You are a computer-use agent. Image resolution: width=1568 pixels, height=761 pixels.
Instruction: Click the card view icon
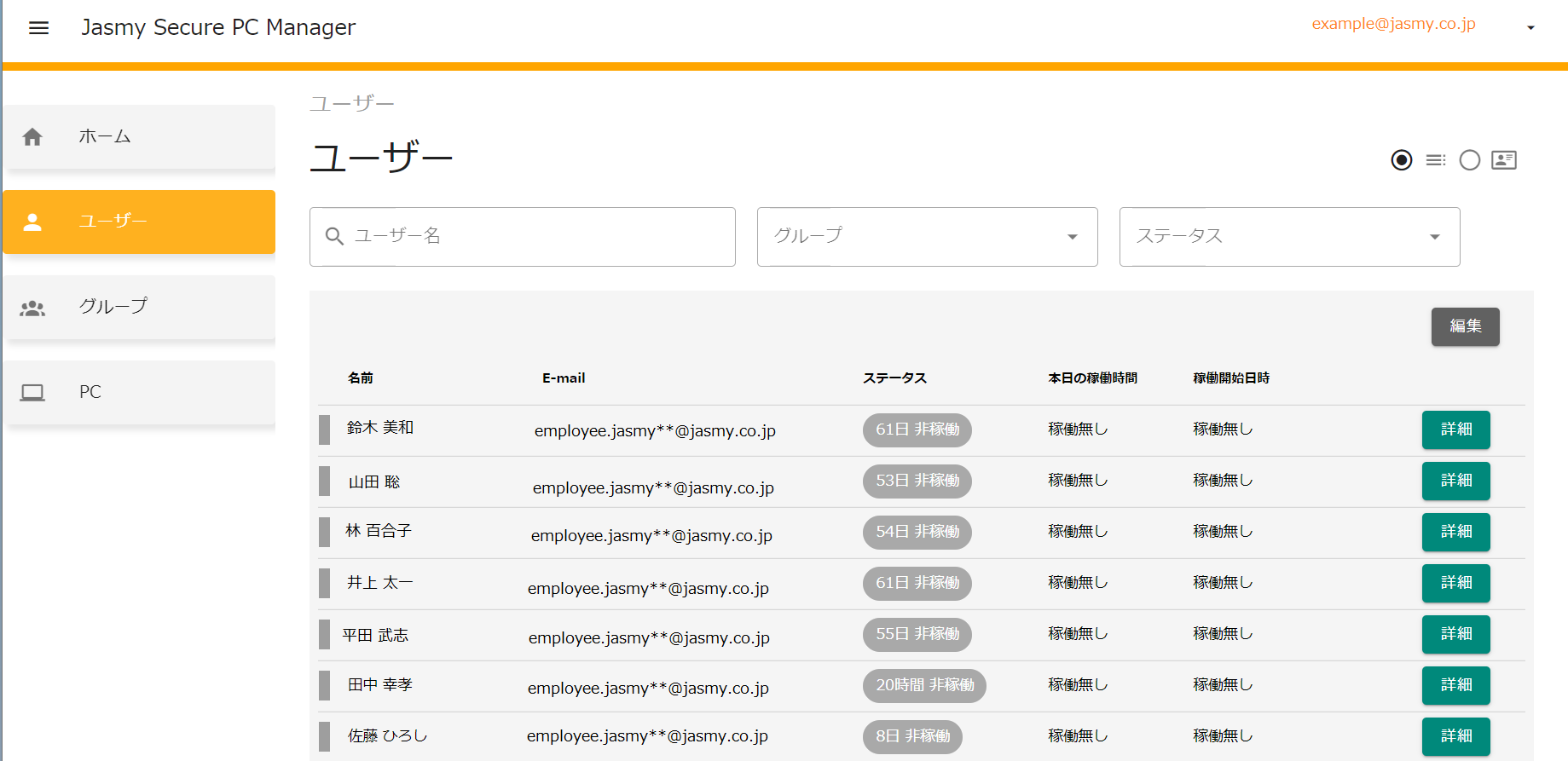click(1504, 160)
